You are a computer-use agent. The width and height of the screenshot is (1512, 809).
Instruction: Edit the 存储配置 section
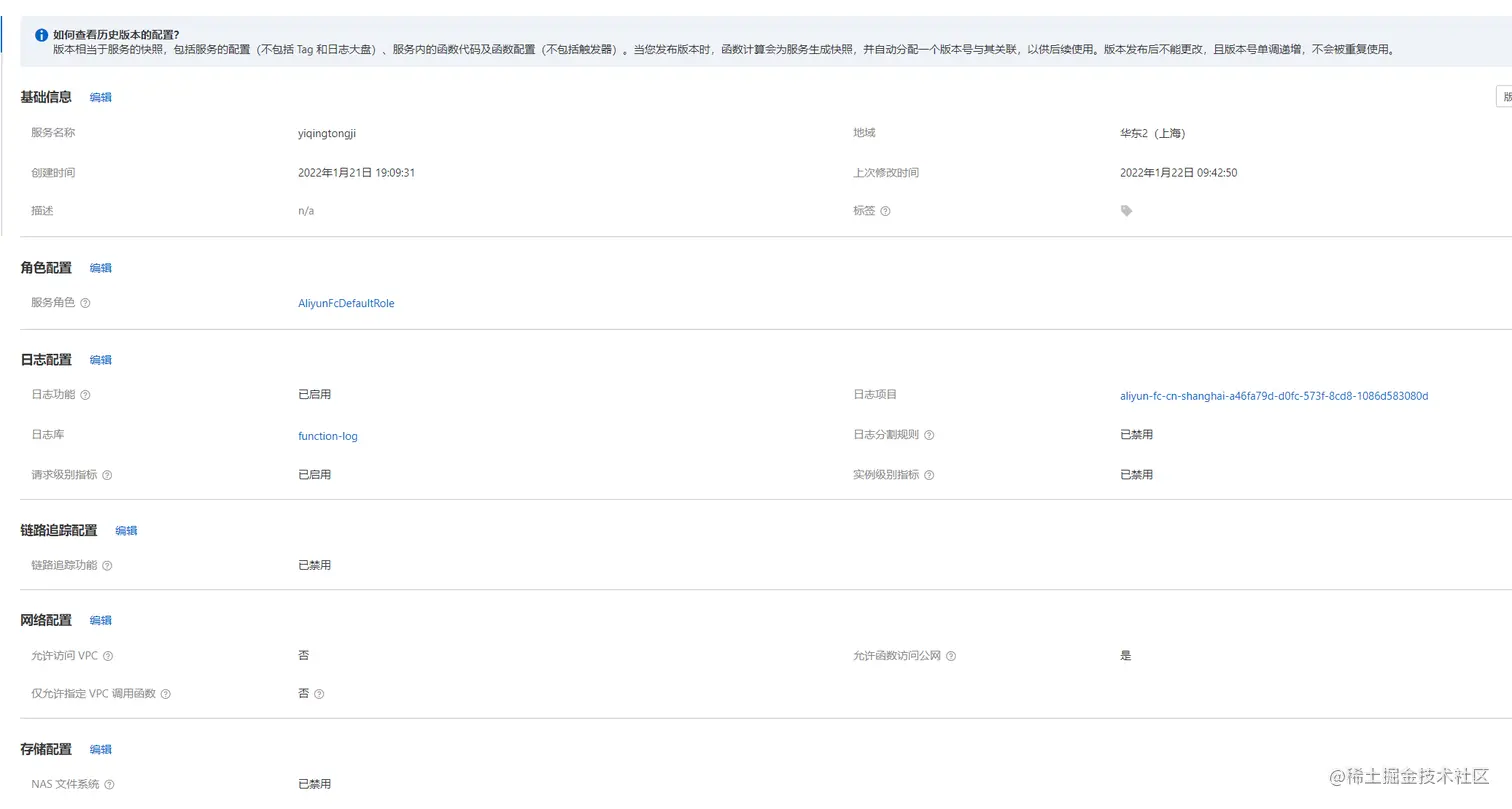click(x=101, y=750)
